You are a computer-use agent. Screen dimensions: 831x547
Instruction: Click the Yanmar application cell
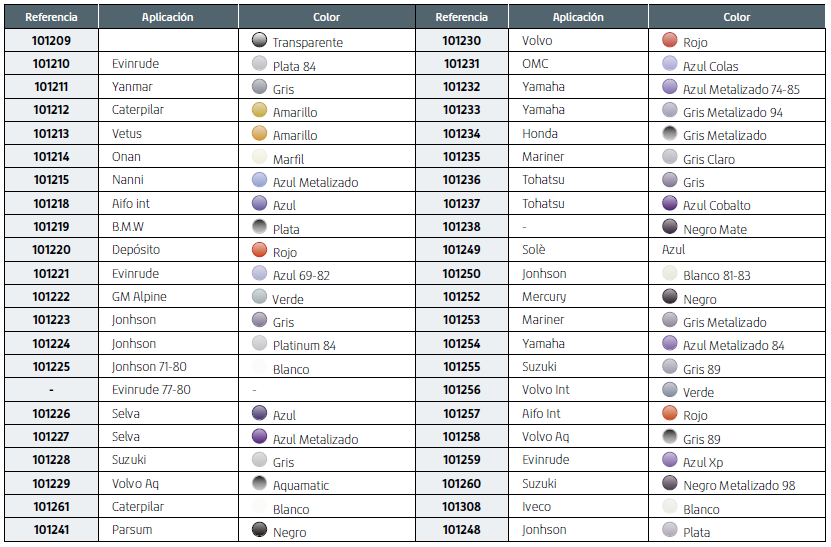132,87
